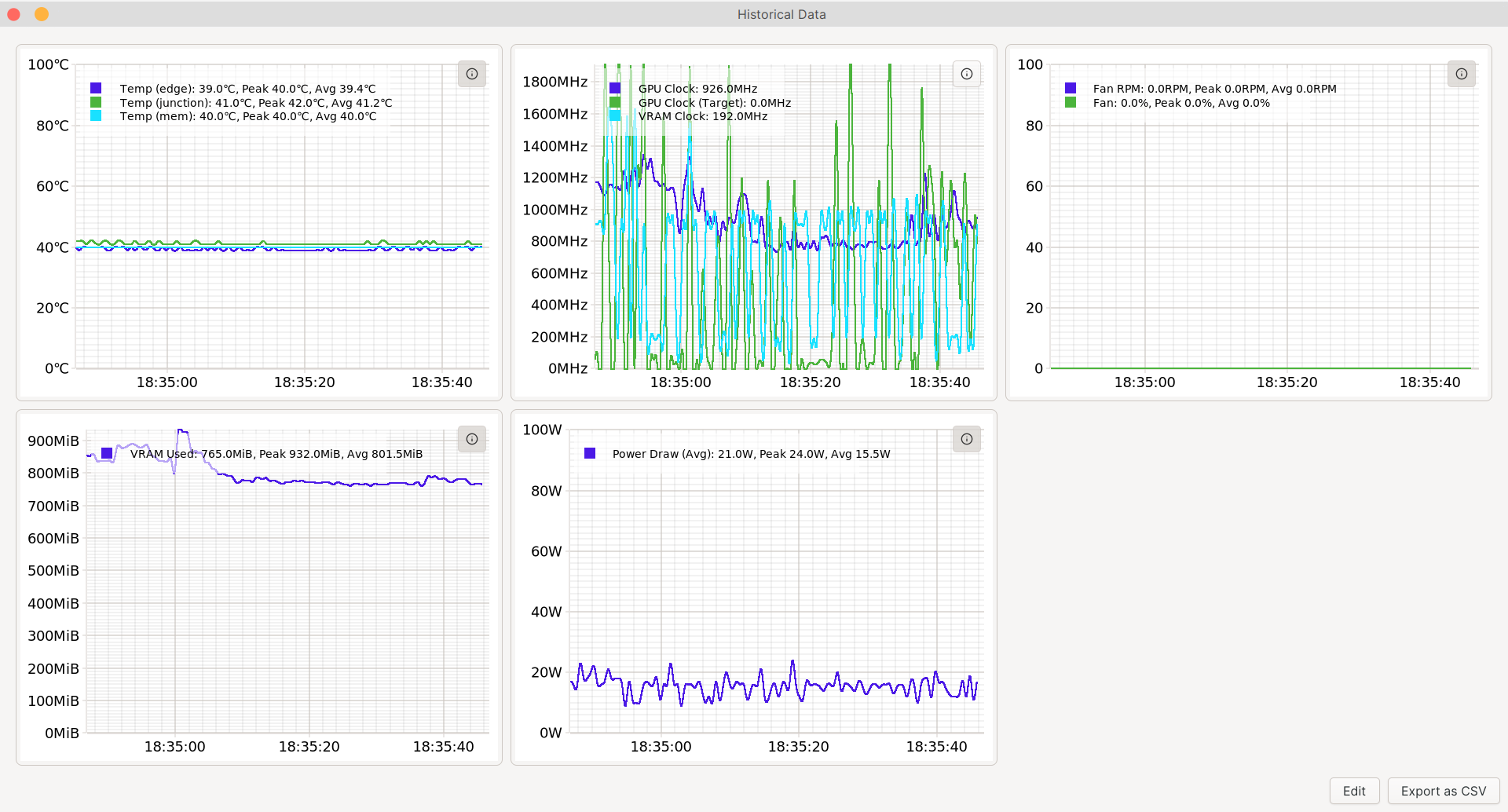Click Temp (mem) cyan legend swatch

(96, 115)
